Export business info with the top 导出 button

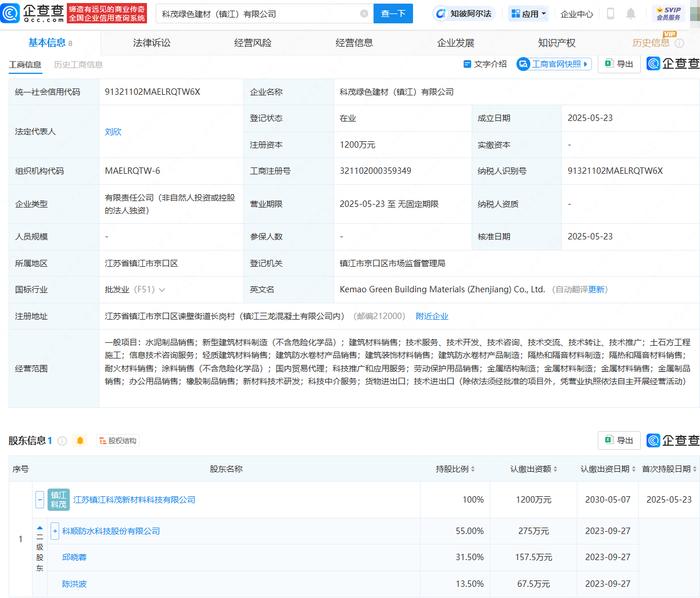coord(619,64)
